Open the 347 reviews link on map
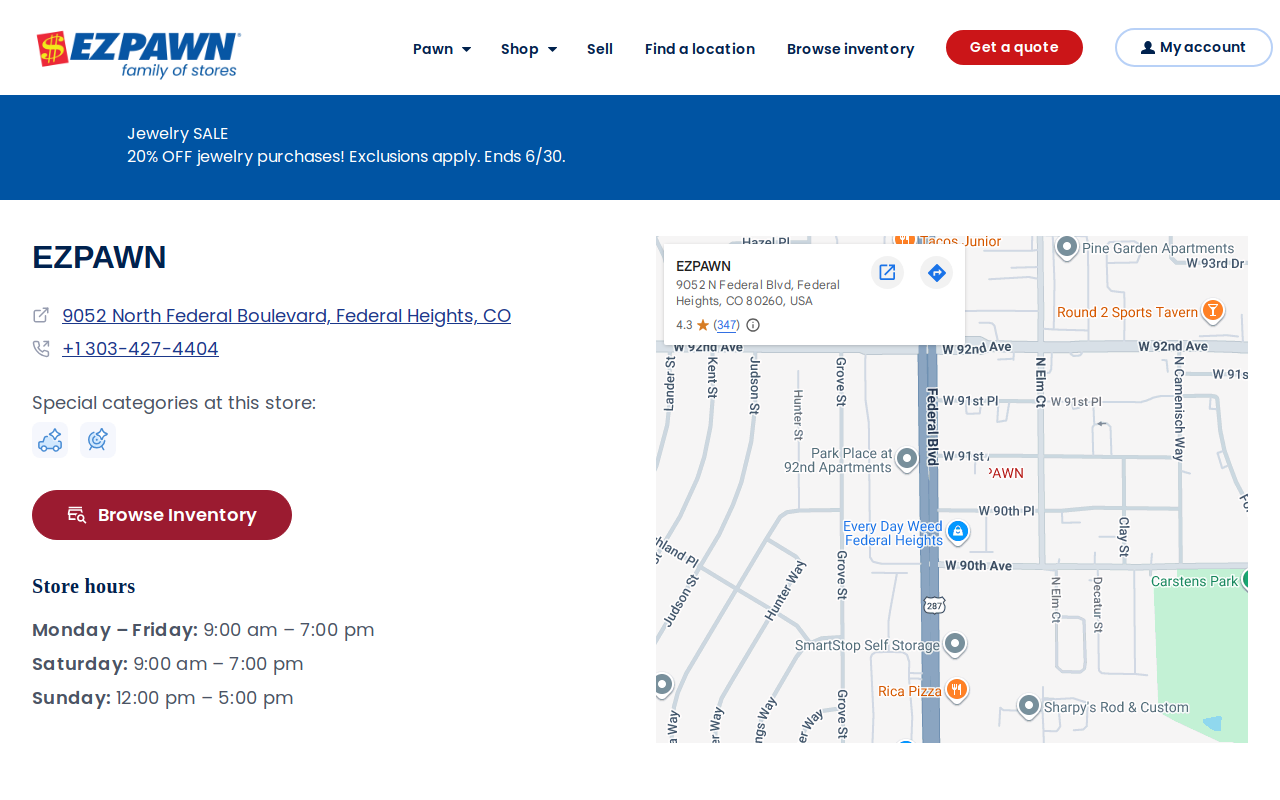1280x800 pixels. click(x=727, y=325)
